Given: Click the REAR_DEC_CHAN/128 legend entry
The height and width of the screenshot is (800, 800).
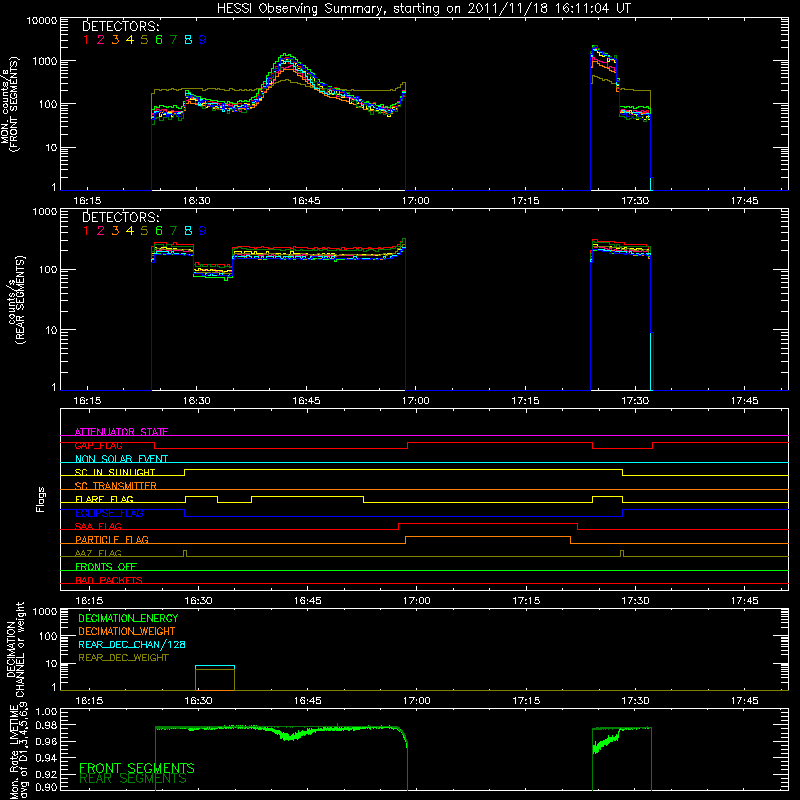Looking at the screenshot, I should tap(132, 644).
